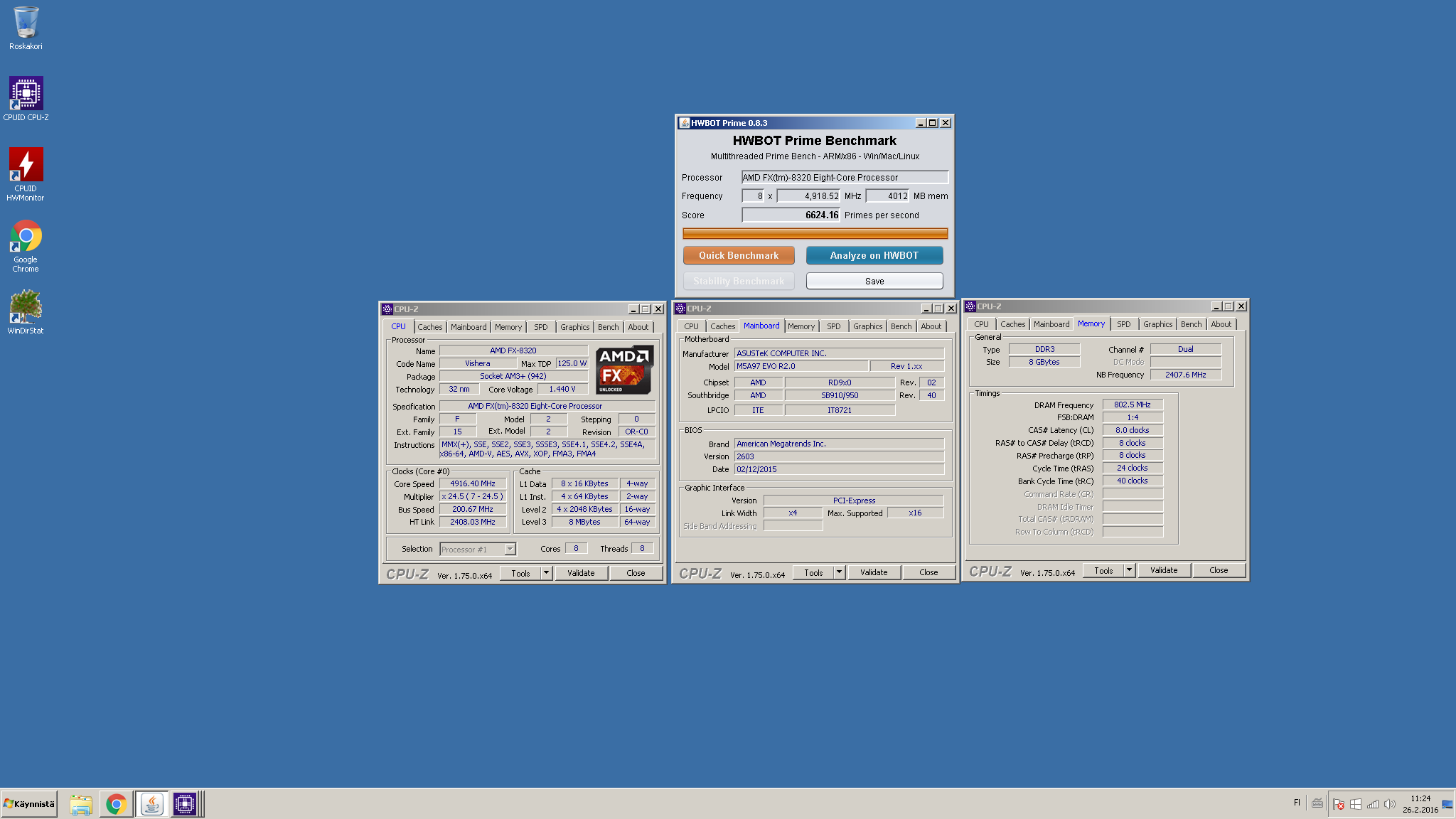Open Chrome from the taskbar

(116, 804)
